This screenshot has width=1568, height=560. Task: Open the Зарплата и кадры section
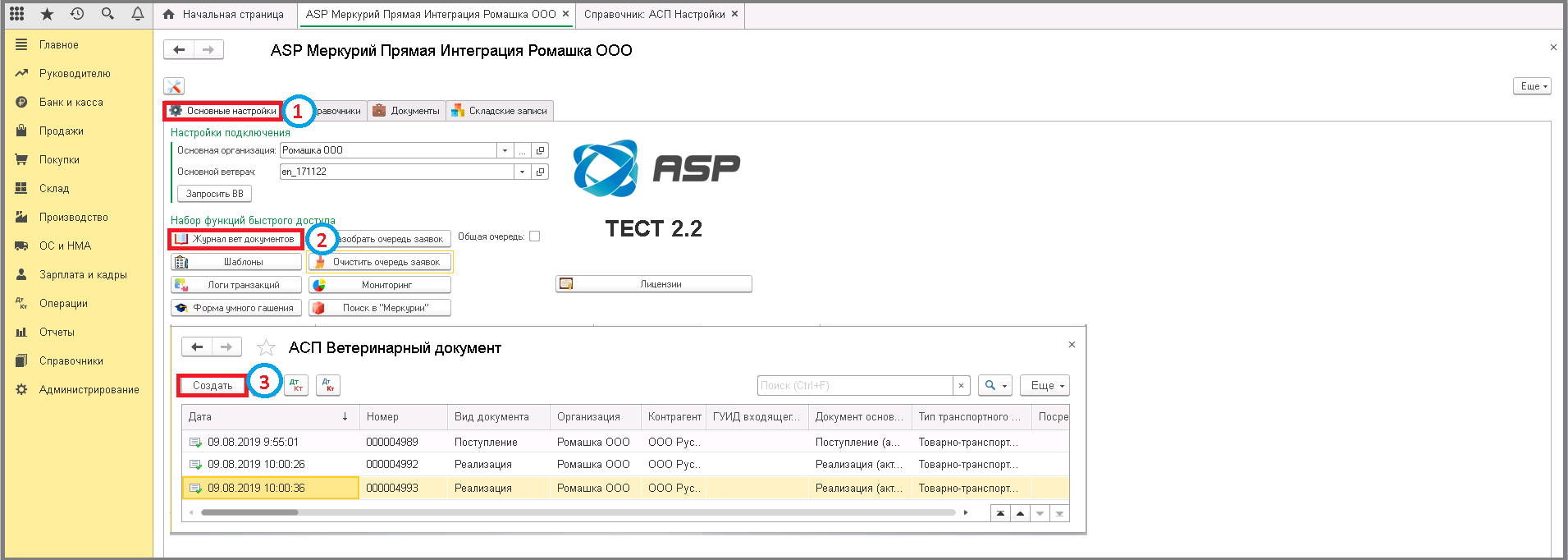click(x=83, y=275)
